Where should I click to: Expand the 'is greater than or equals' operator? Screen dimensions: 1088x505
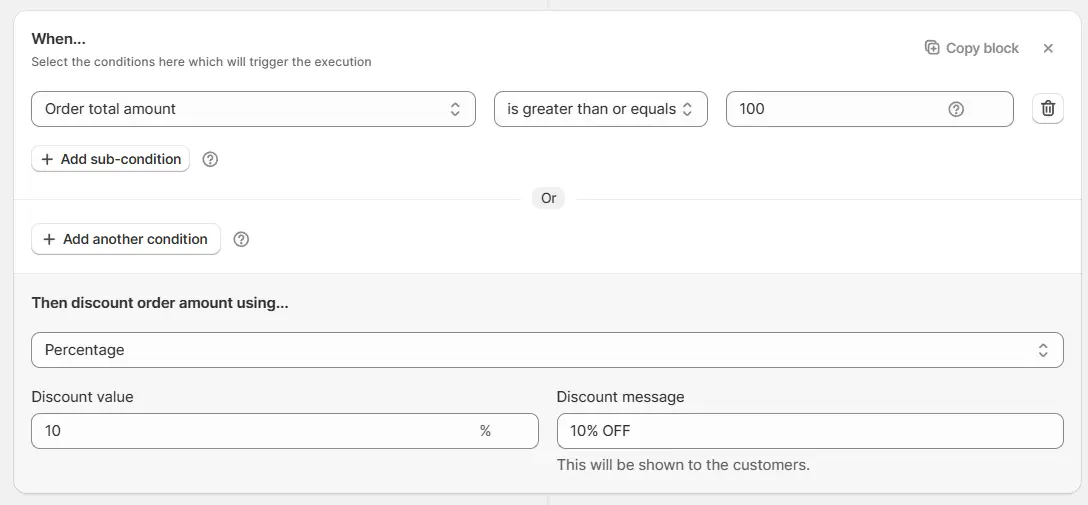tap(600, 109)
